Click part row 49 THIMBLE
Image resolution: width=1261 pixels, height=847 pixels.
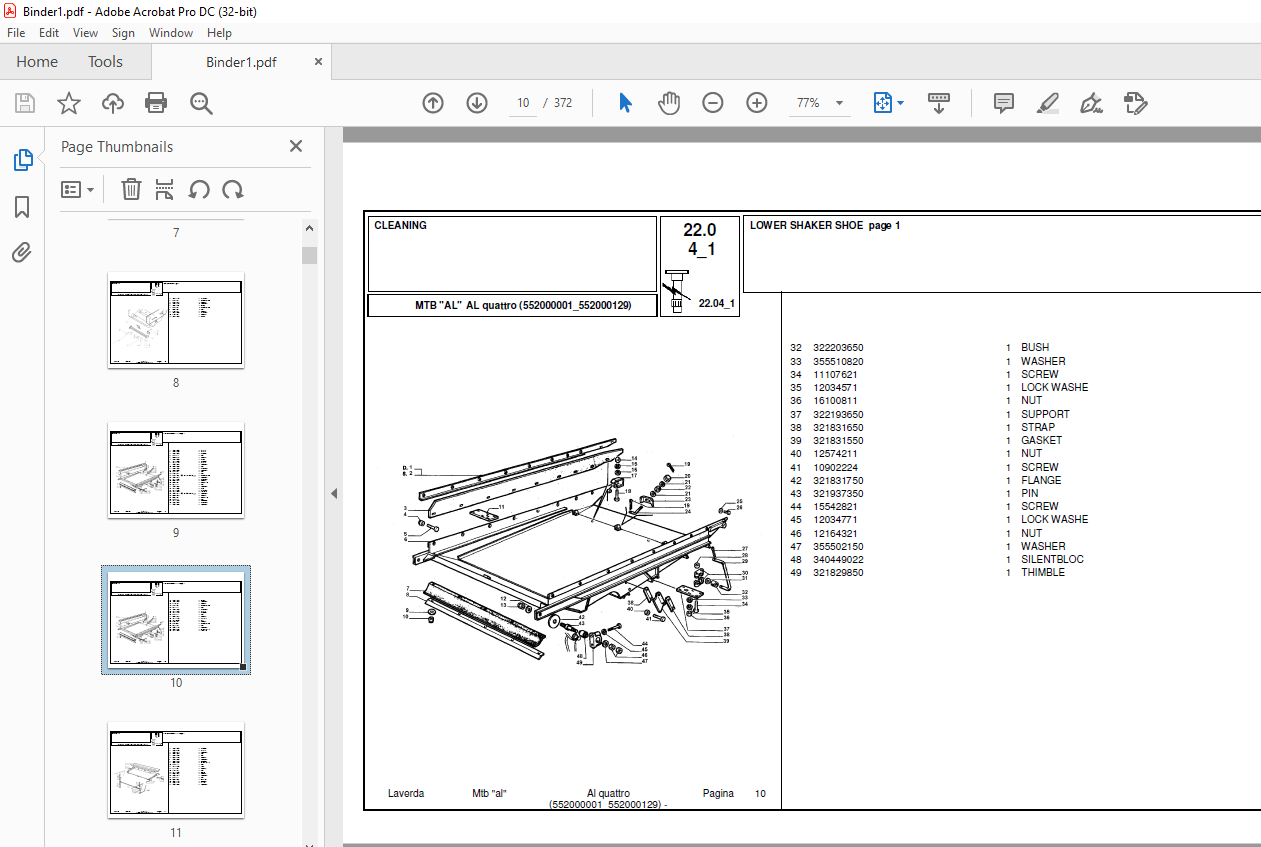coord(928,572)
